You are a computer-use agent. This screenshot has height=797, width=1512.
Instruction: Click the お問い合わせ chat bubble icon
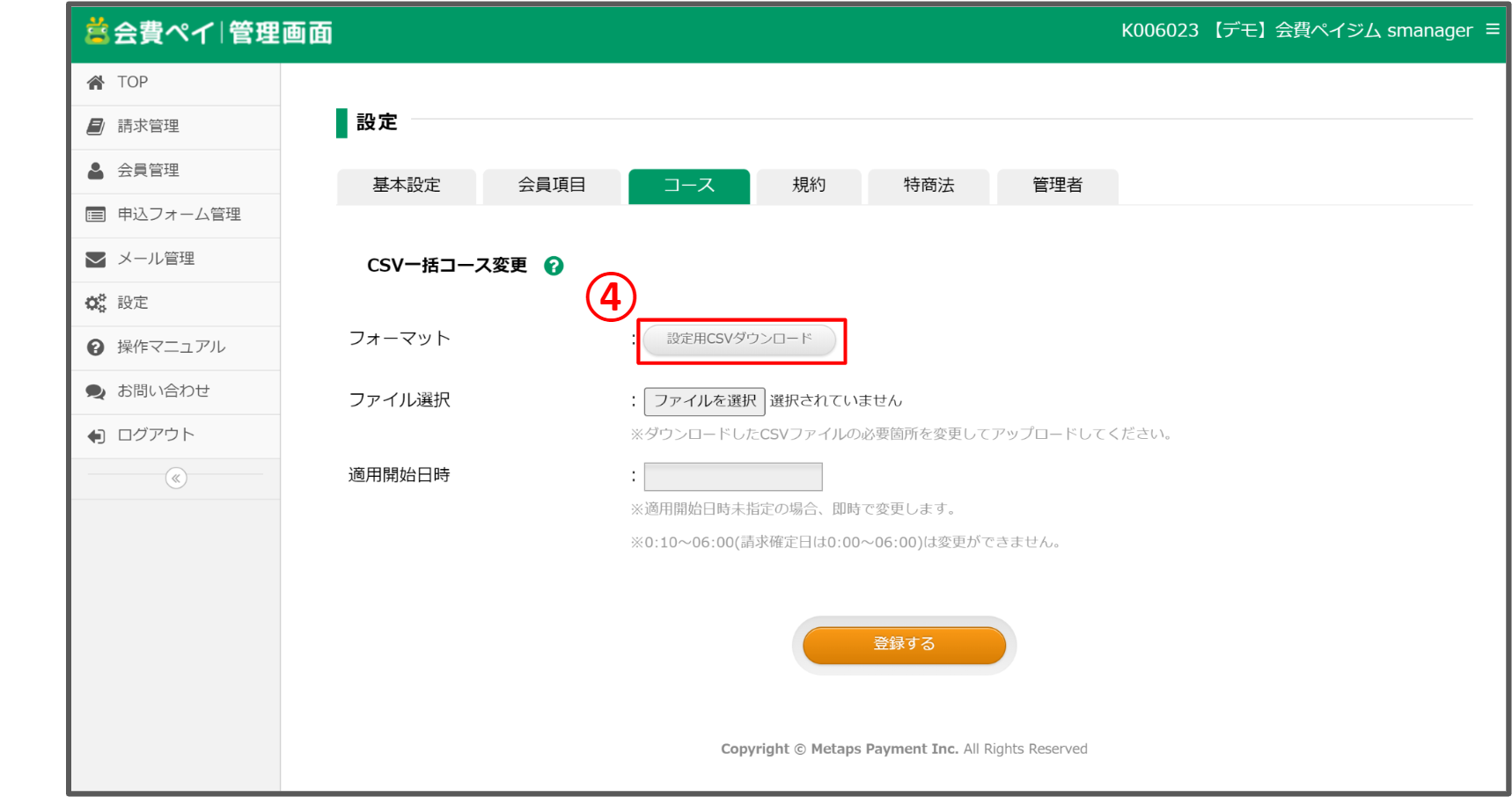(97, 391)
